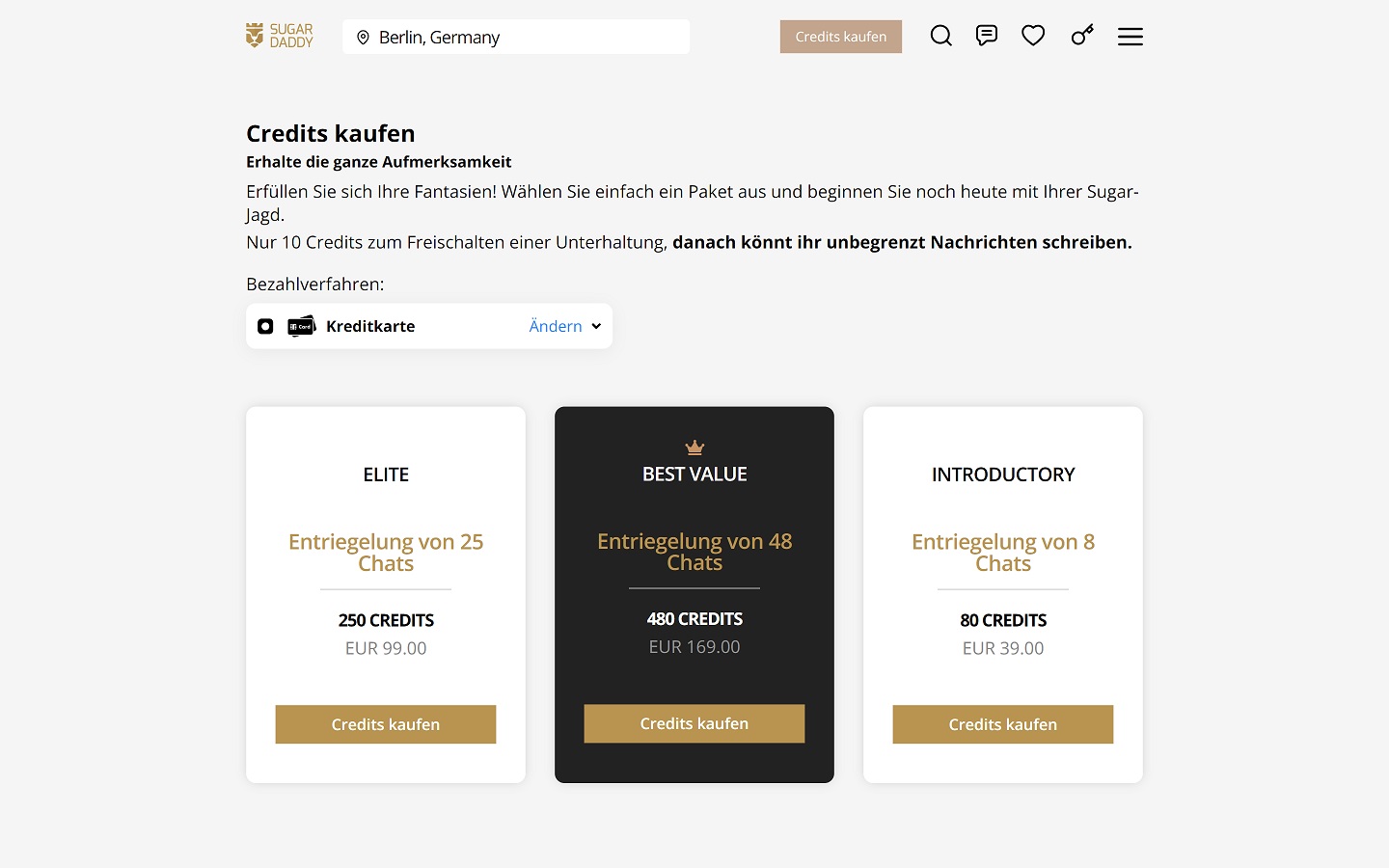This screenshot has width=1389, height=868.
Task: Click the Kreditkarte payment method label
Action: pyautogui.click(x=370, y=327)
